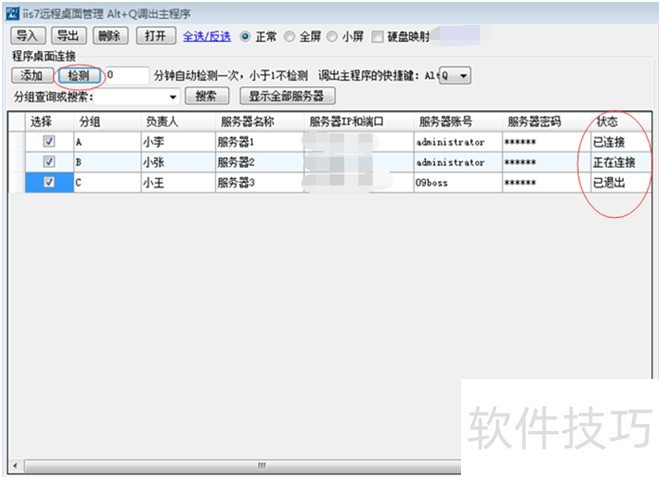Click the 负责人 column header

tap(178, 122)
